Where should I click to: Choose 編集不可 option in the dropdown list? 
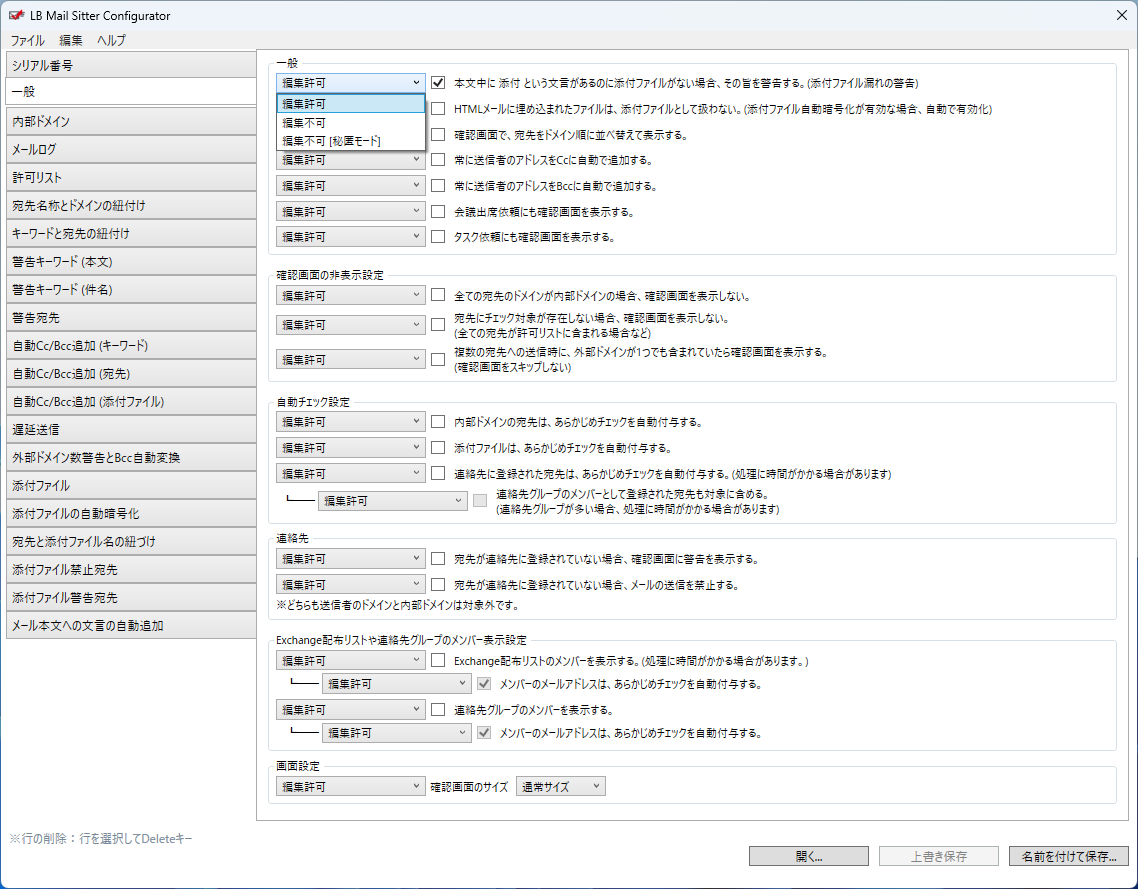coord(304,122)
